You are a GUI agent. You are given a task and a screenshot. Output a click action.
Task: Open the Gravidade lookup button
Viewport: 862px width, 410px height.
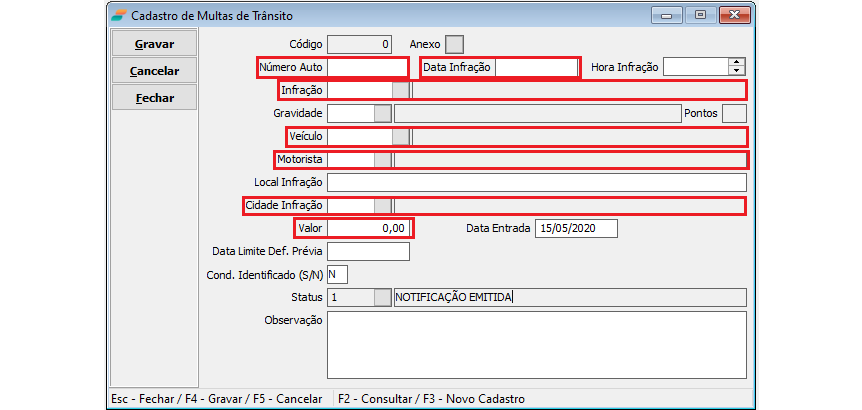coord(383,113)
